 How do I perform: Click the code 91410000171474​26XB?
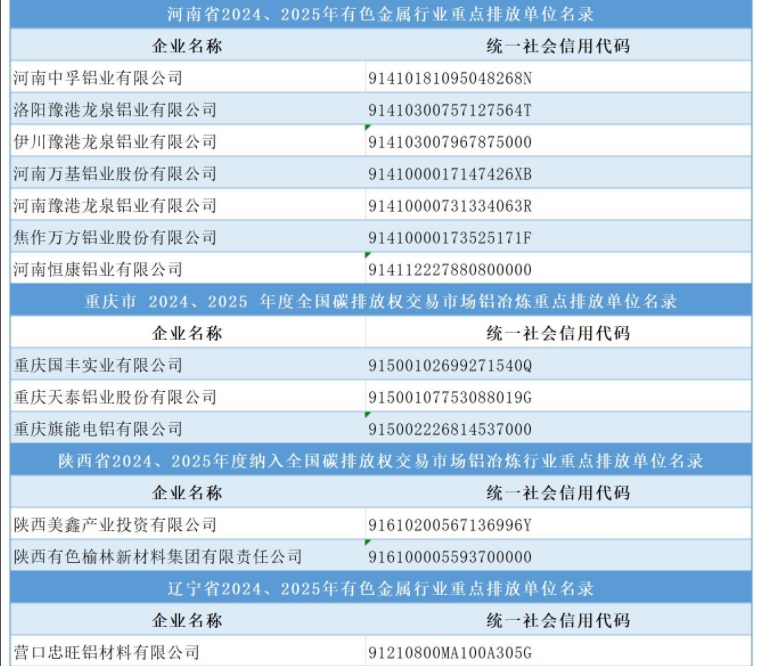(449, 174)
